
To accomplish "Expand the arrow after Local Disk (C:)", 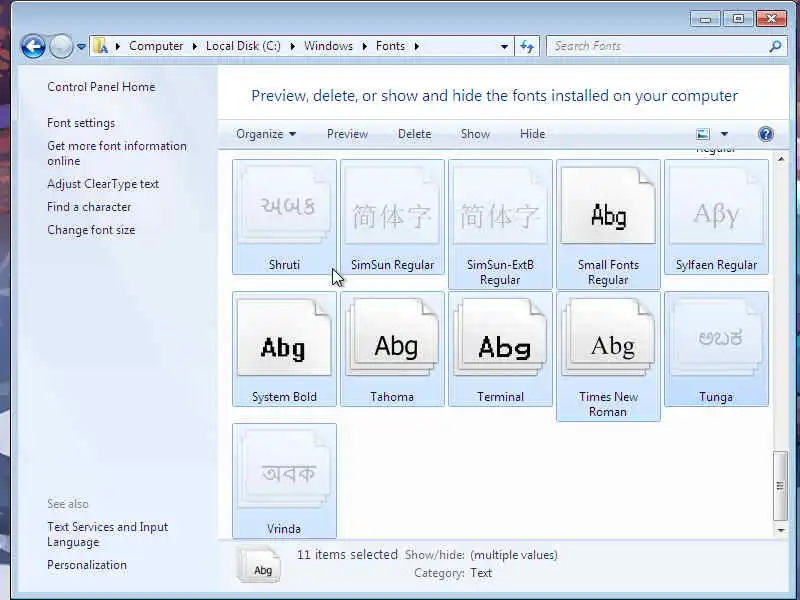I will [292, 46].
